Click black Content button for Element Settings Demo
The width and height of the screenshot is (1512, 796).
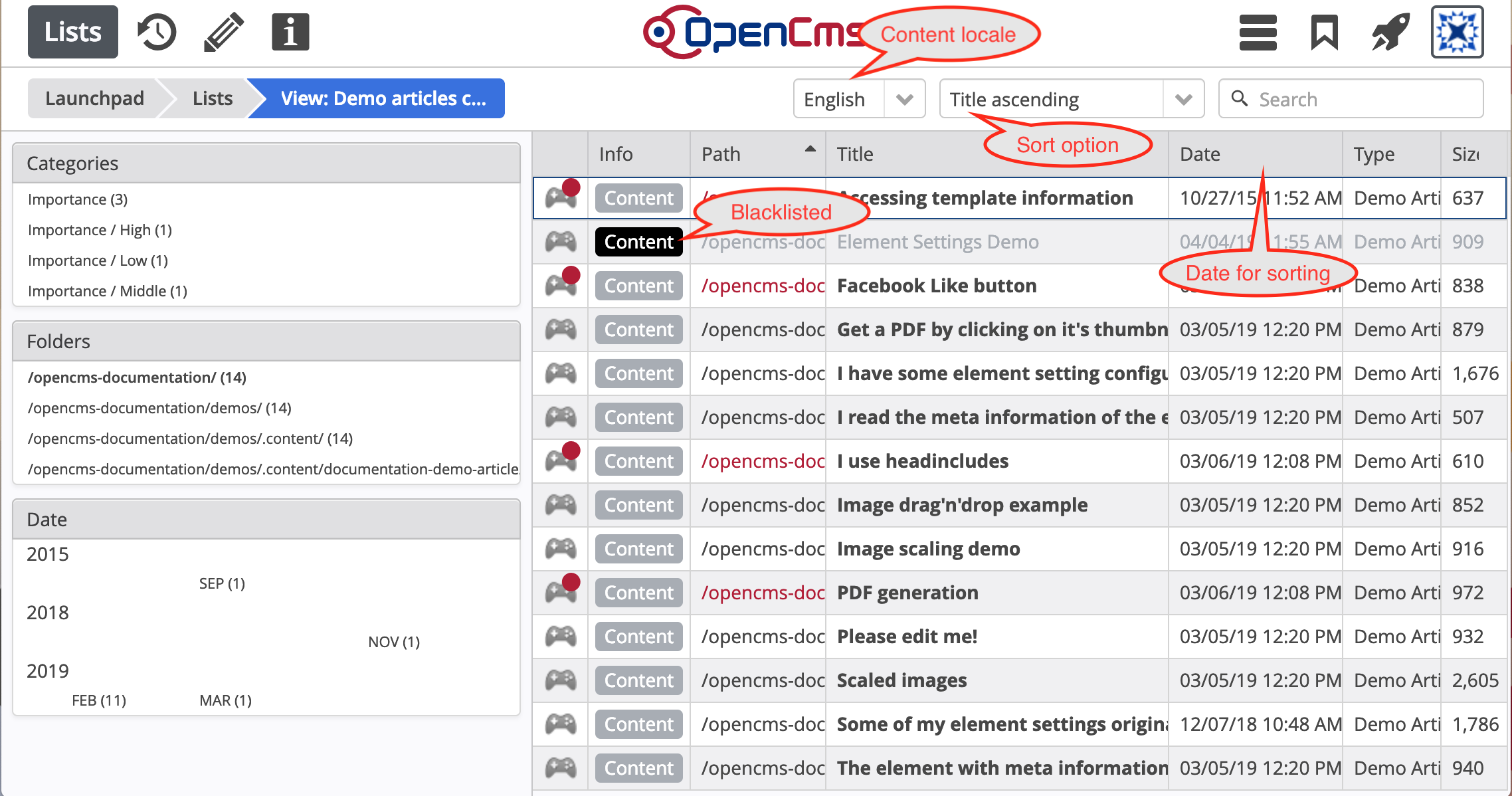tap(639, 242)
